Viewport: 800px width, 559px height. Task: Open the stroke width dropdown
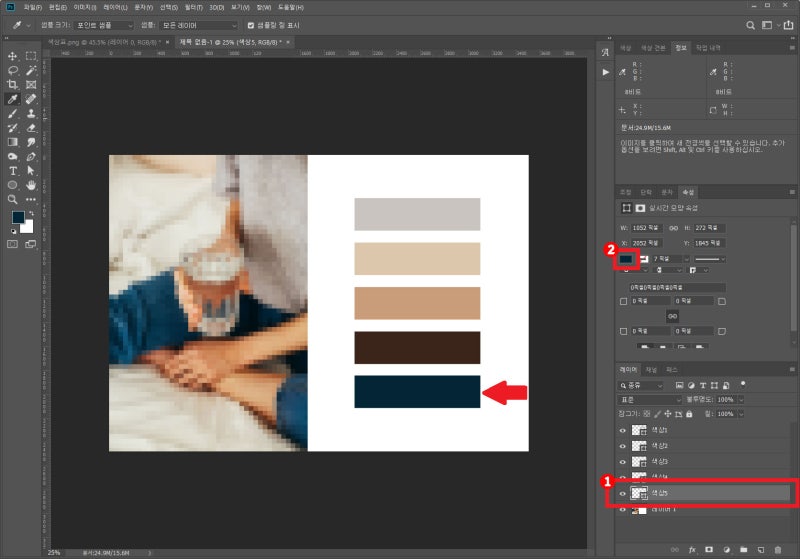click(x=686, y=259)
